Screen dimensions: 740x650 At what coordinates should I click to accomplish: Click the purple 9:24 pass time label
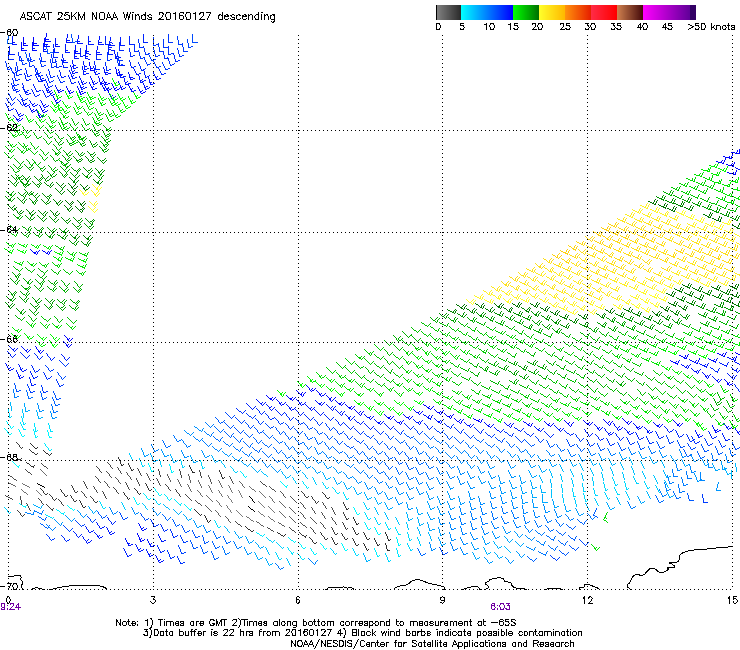(10, 607)
